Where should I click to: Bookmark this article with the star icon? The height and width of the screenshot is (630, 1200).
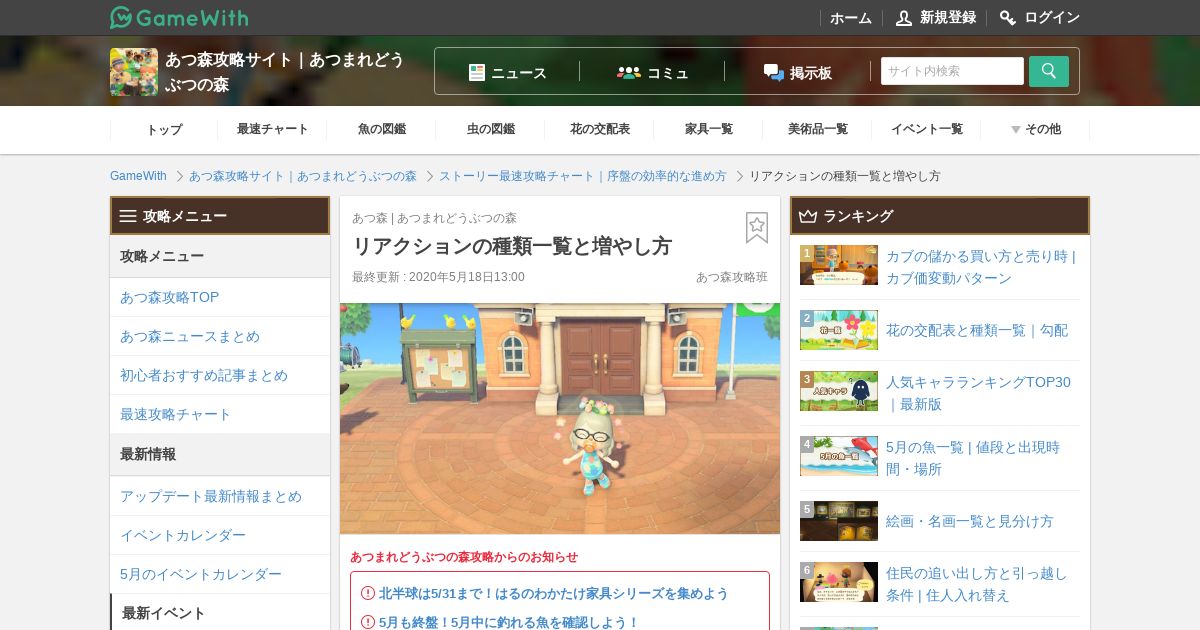click(x=757, y=228)
